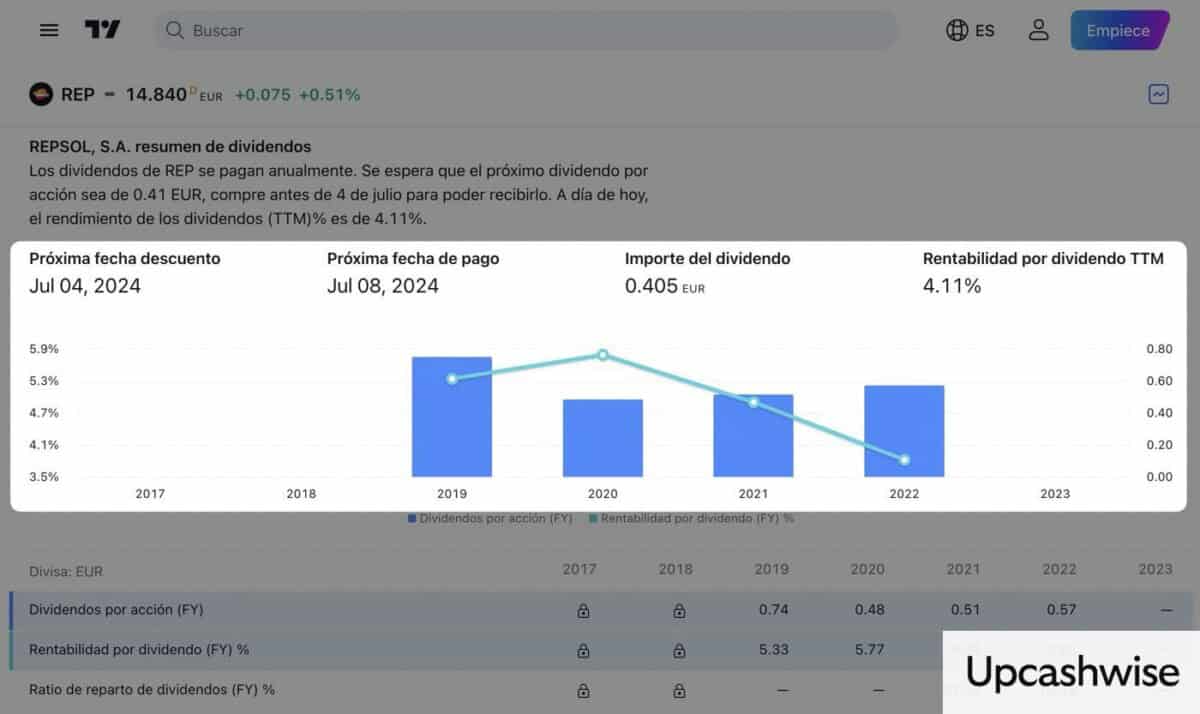This screenshot has width=1200, height=714.
Task: Click the 2019 yield line point
Action: (452, 379)
